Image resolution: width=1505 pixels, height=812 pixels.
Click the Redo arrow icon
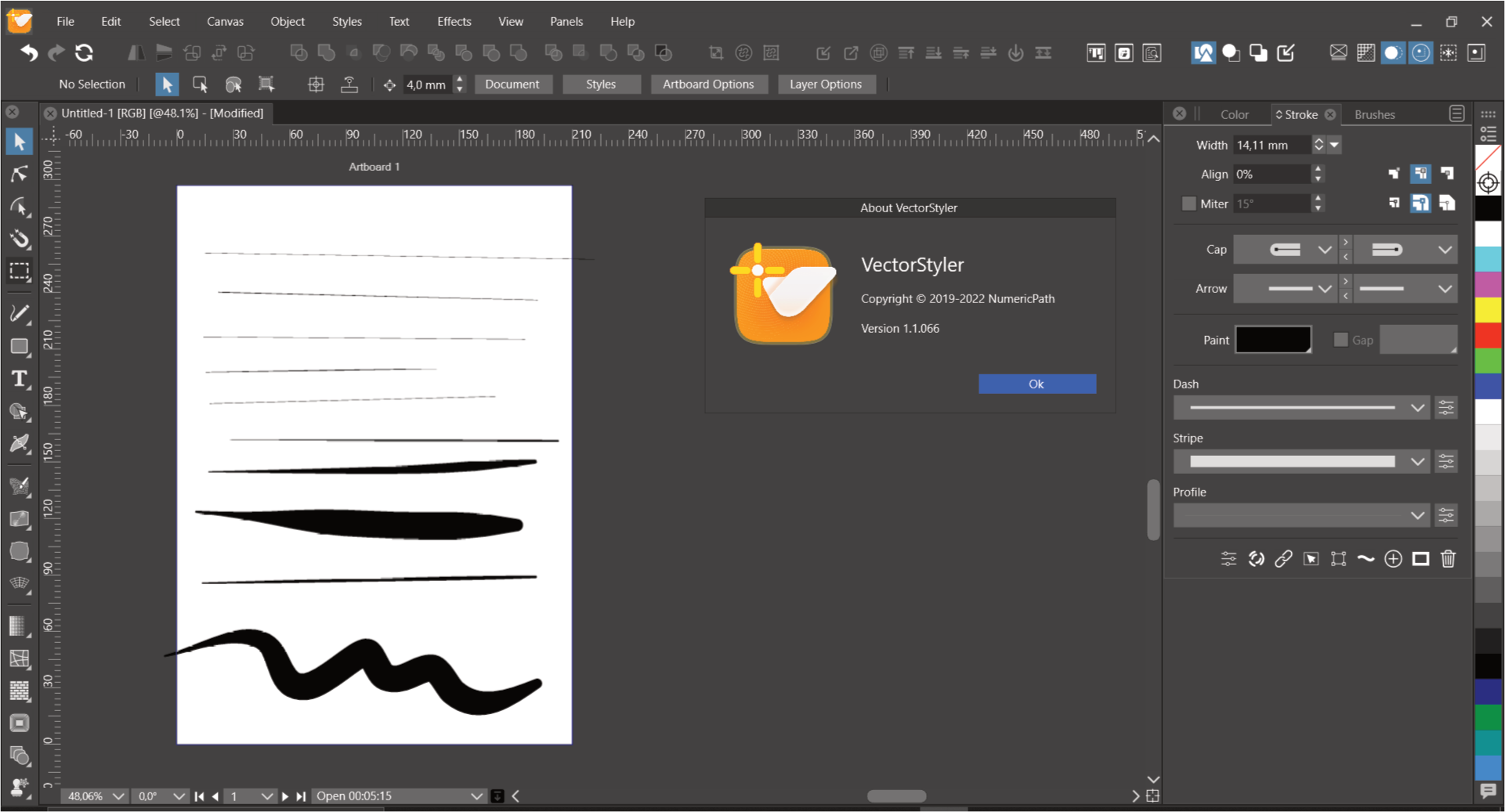[56, 53]
